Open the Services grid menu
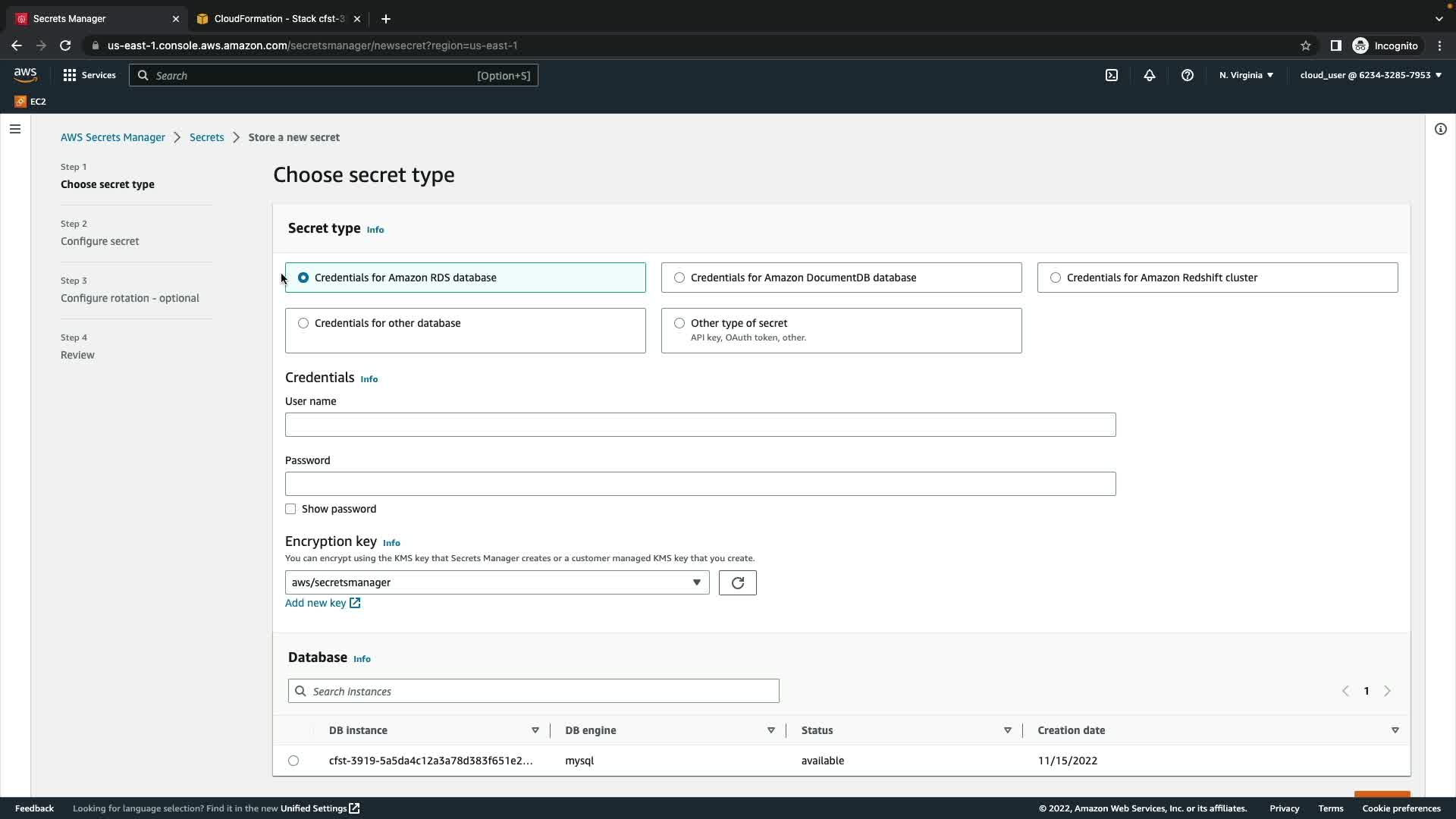The image size is (1456, 819). coord(89,75)
